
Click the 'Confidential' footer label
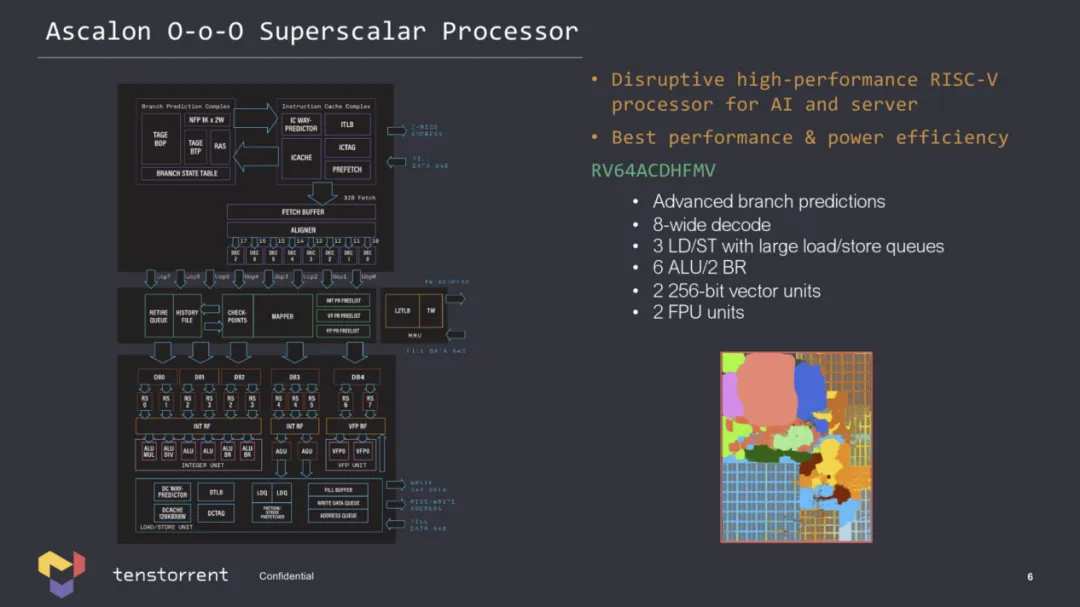pyautogui.click(x=286, y=576)
